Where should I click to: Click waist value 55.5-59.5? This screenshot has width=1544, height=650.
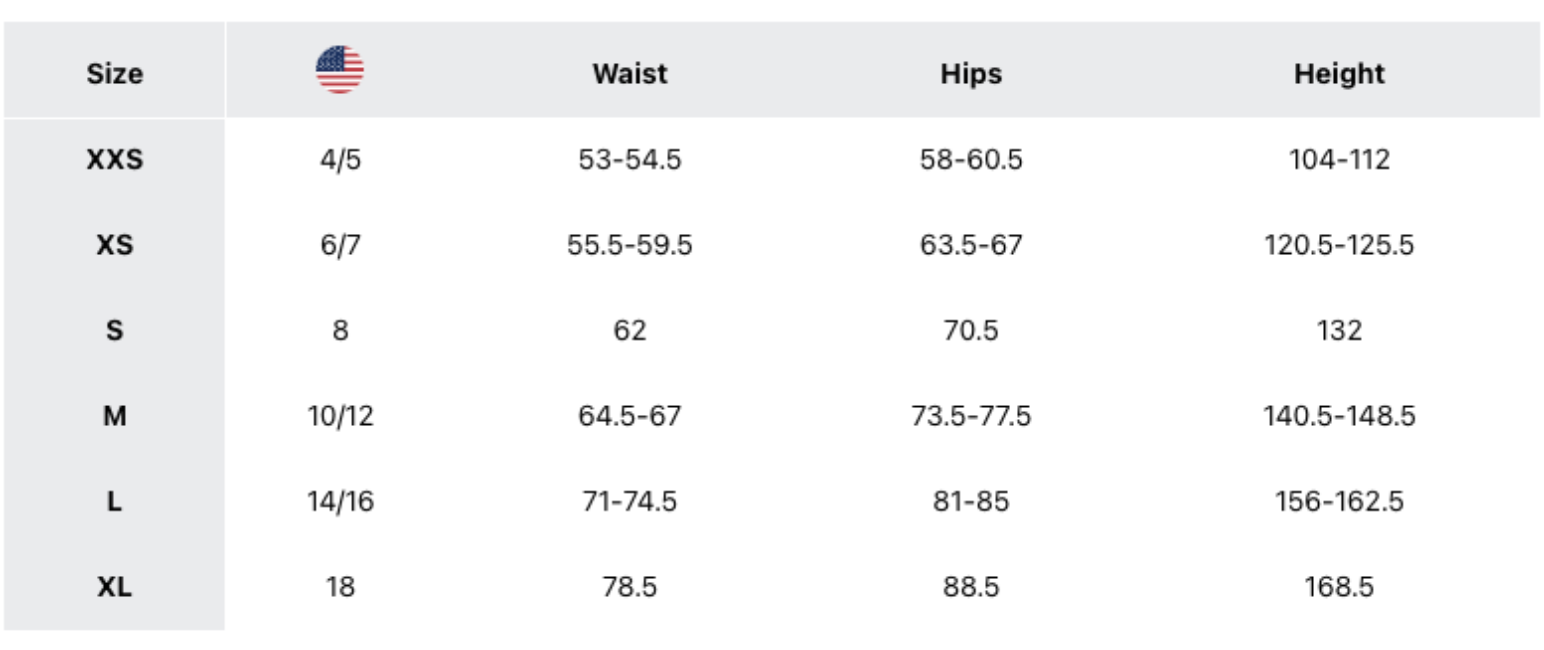point(630,245)
